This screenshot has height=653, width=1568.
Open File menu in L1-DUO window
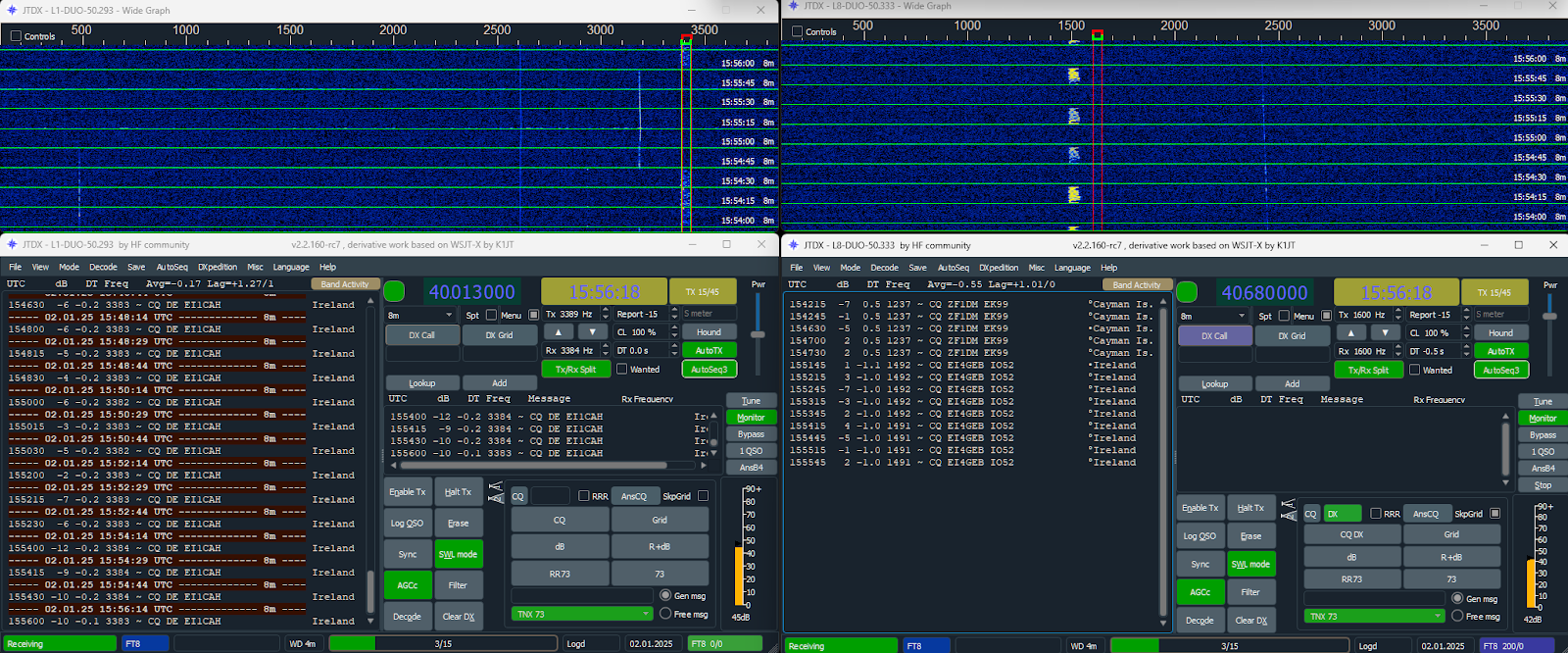click(x=15, y=267)
